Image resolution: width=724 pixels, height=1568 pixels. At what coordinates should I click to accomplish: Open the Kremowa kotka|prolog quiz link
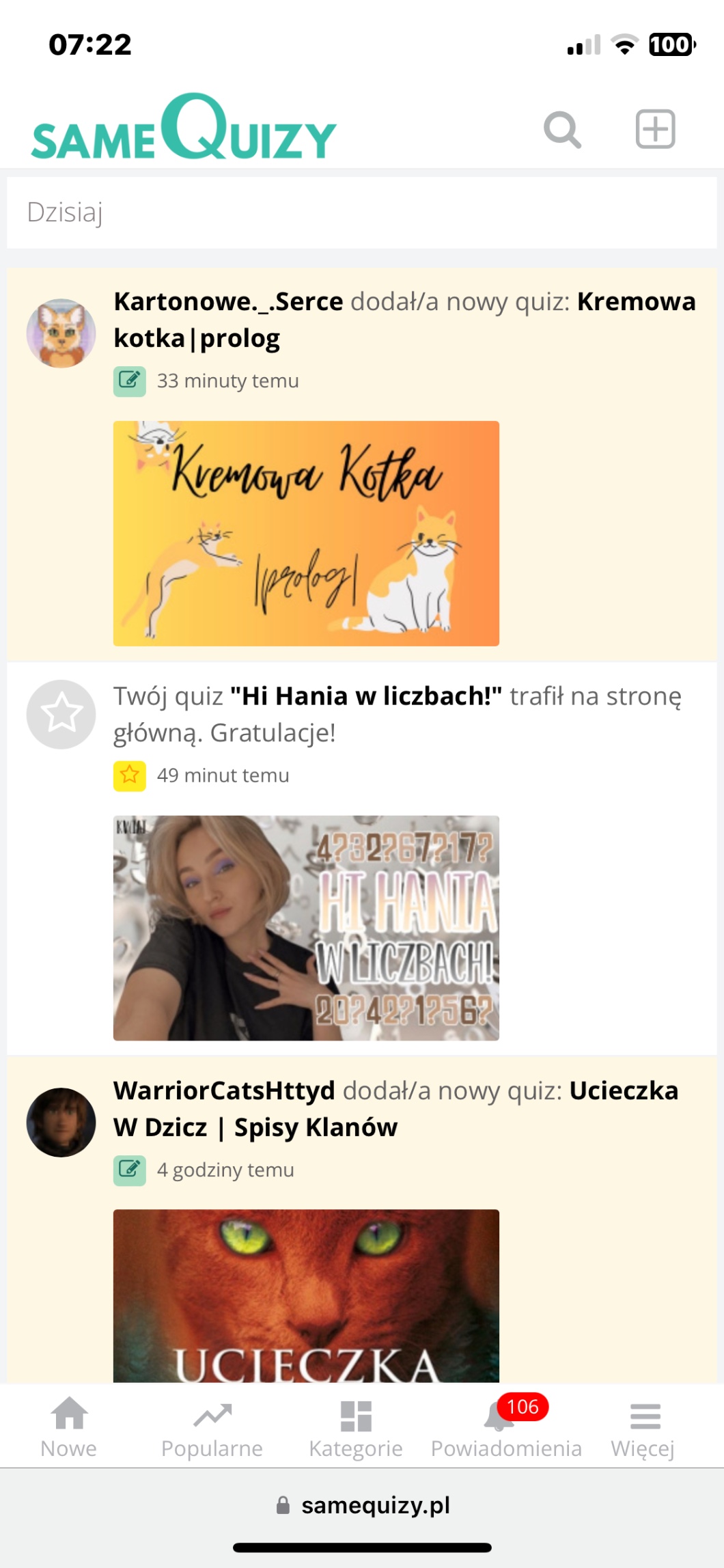[404, 320]
